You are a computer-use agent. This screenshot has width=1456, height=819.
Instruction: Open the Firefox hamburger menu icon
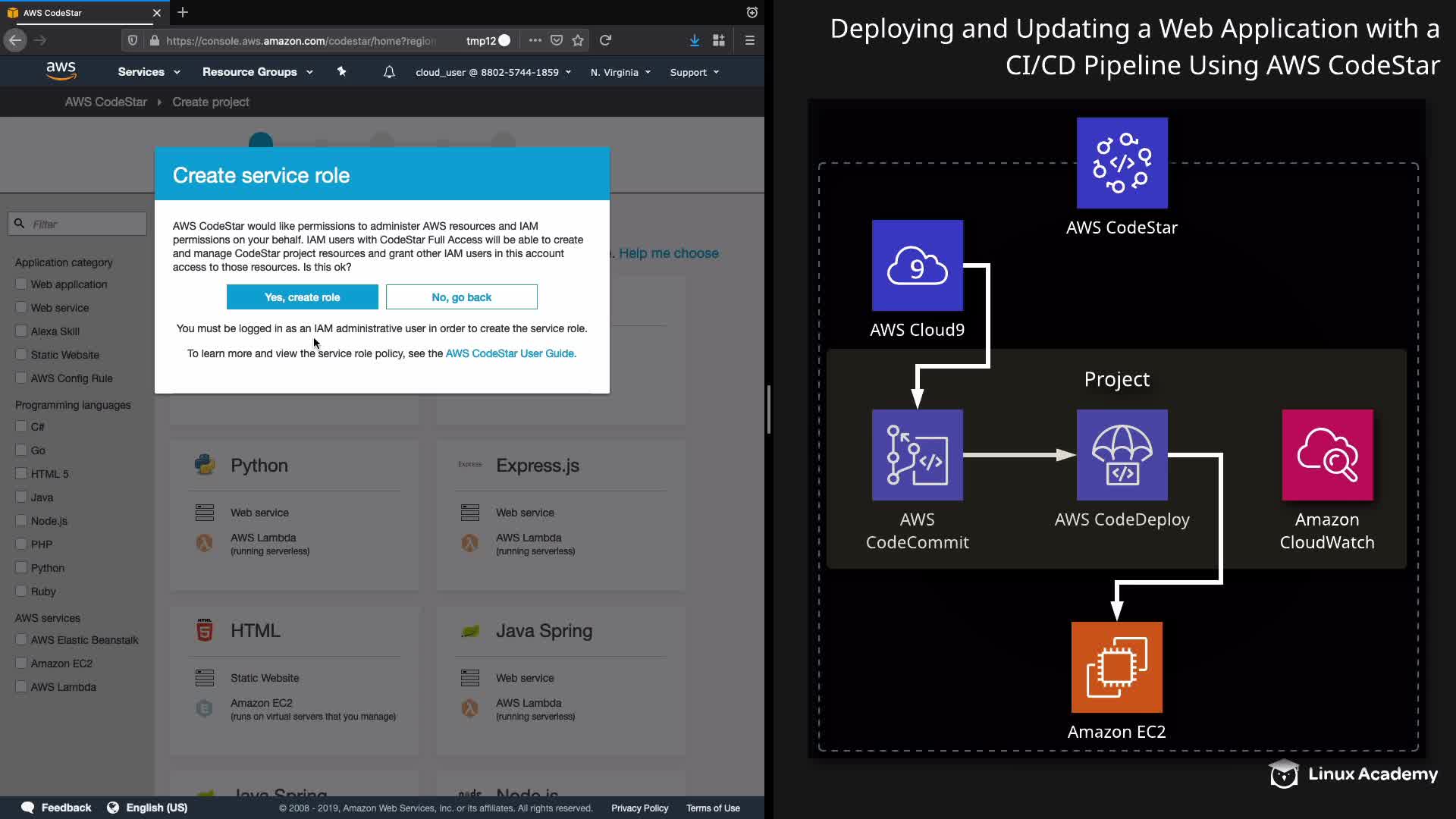[749, 40]
